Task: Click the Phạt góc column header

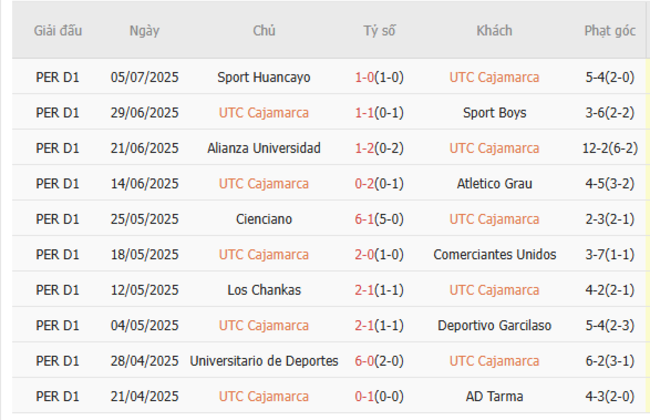Action: pos(610,30)
